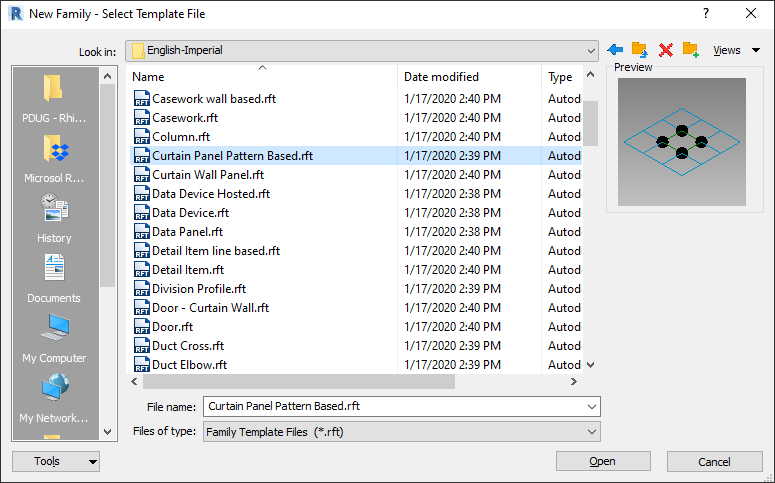Open Documents location in sidebar
775x483 pixels.
[x=54, y=278]
